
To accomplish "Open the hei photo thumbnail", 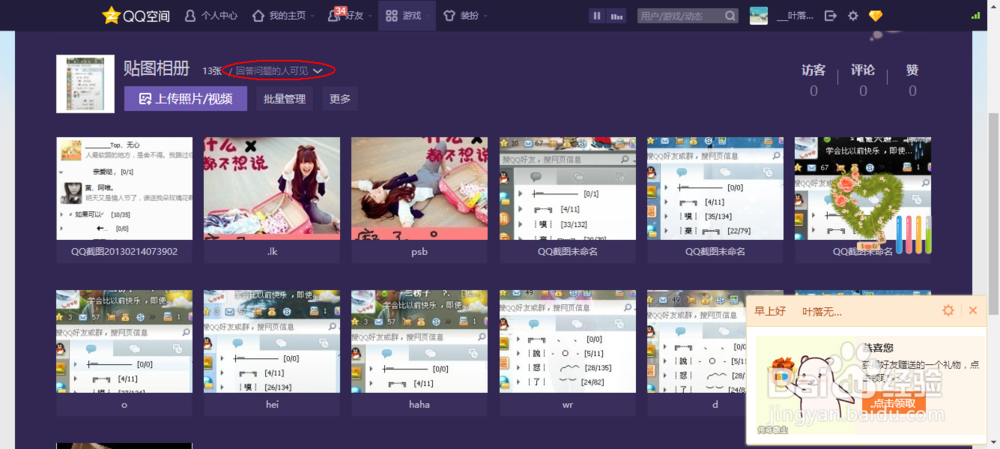I will [x=272, y=341].
